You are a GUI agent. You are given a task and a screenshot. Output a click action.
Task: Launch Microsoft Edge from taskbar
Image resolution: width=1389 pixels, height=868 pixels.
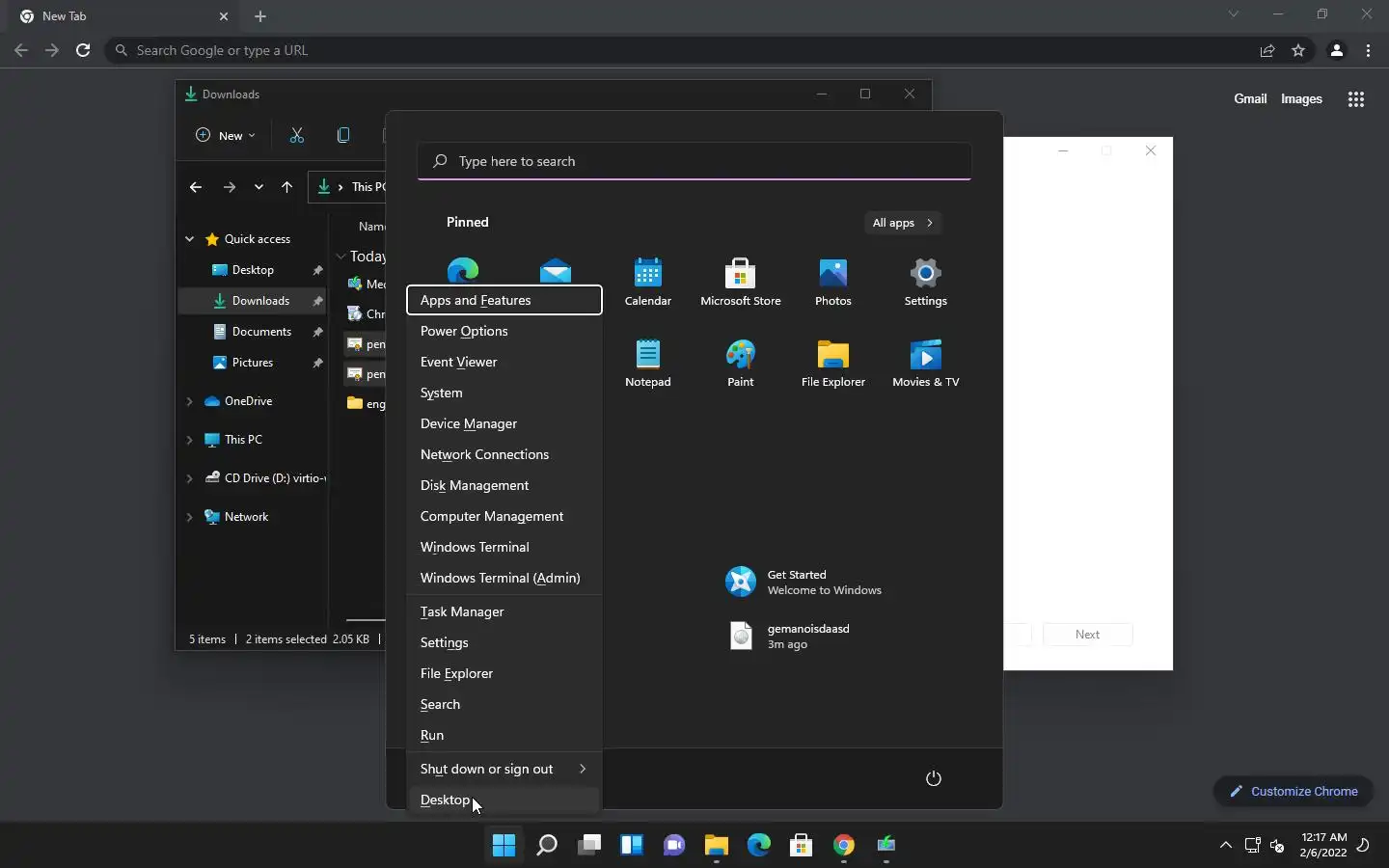coord(759,846)
